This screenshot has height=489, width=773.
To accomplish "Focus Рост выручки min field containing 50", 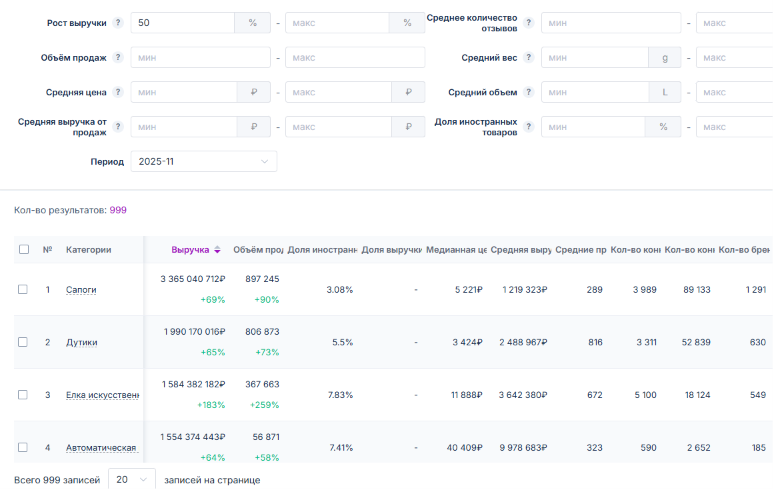I will click(x=182, y=23).
